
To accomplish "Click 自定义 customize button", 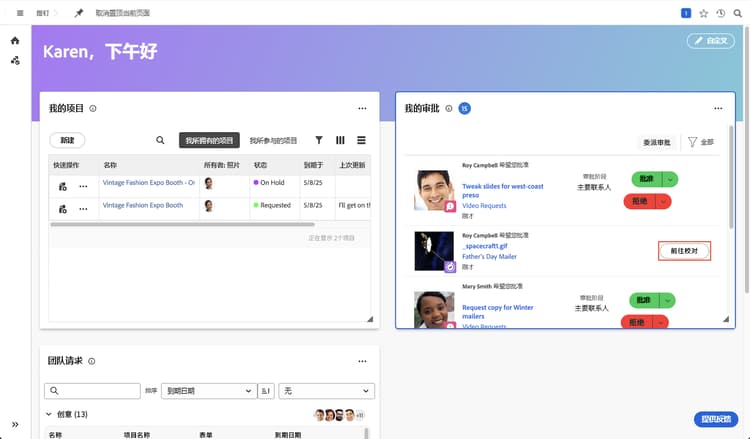I will 711,41.
